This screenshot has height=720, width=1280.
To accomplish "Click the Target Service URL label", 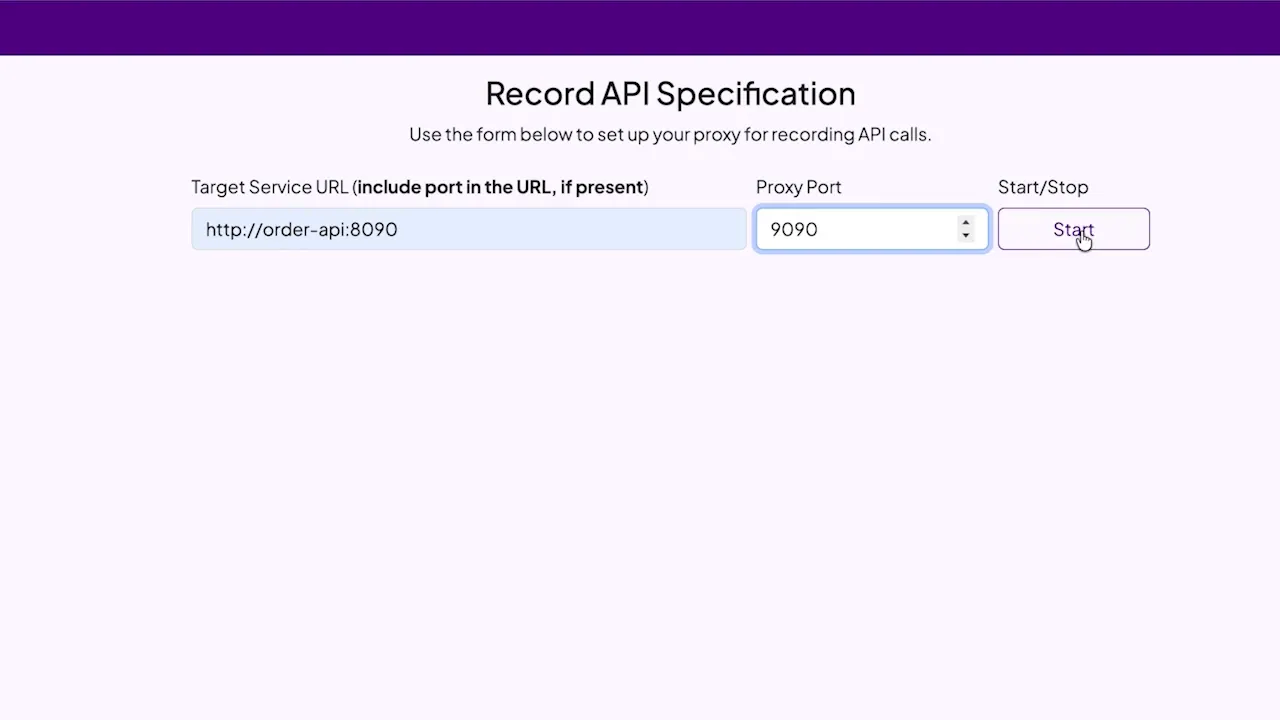I will [419, 187].
